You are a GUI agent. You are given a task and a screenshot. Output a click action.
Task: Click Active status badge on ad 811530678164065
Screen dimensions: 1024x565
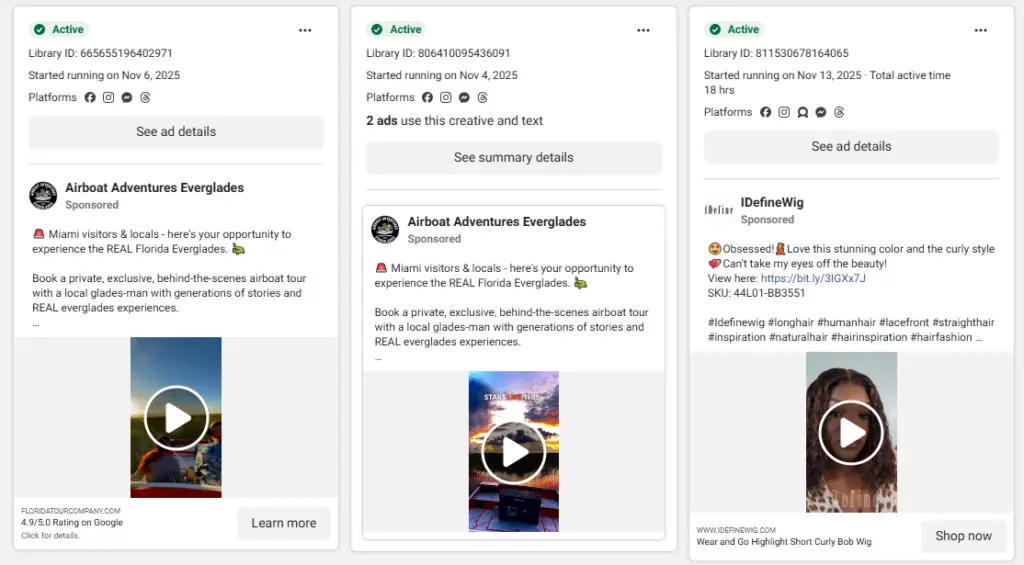click(x=734, y=29)
